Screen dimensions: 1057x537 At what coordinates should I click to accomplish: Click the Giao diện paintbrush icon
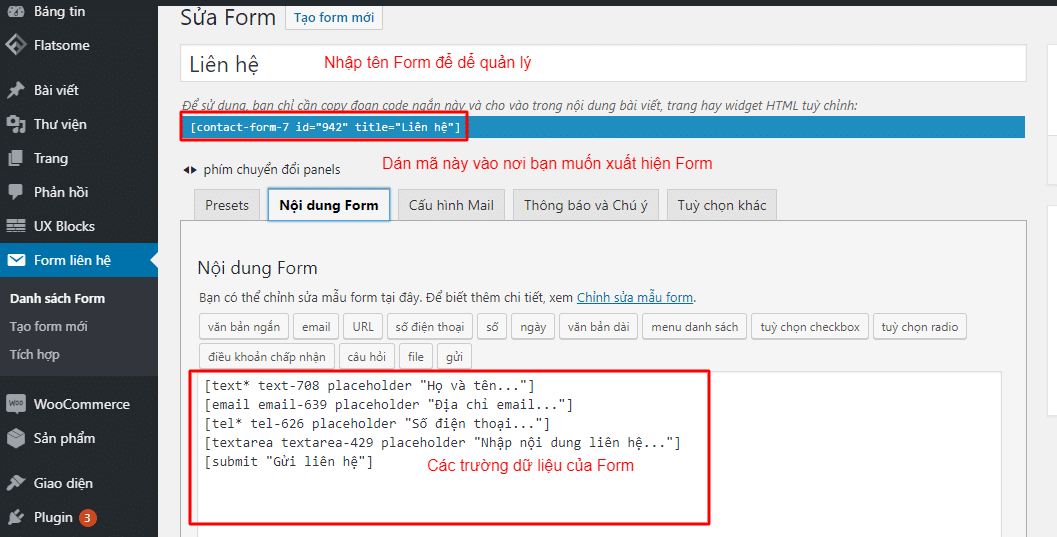click(x=16, y=483)
